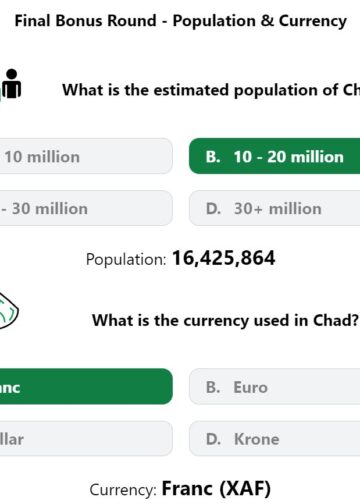Viewport: 360px width, 504px height.
Task: Pick answer D. Krone
Action: coord(275,439)
